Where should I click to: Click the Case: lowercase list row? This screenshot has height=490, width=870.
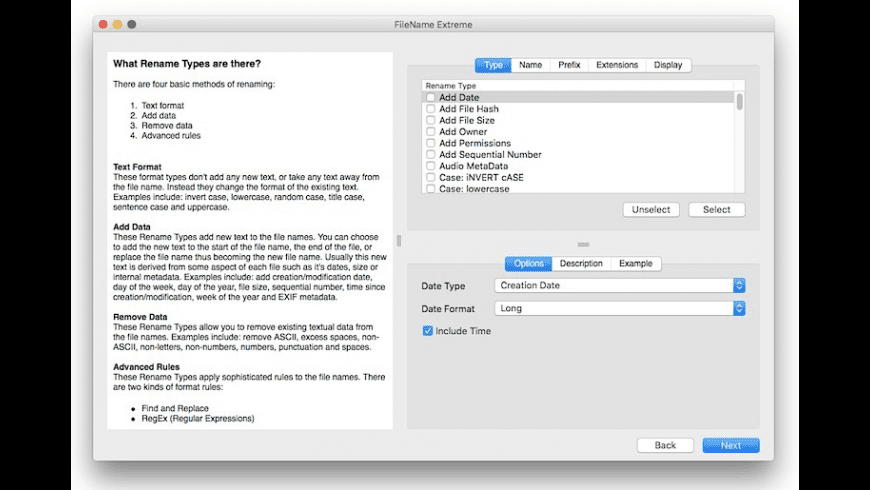click(x=578, y=189)
